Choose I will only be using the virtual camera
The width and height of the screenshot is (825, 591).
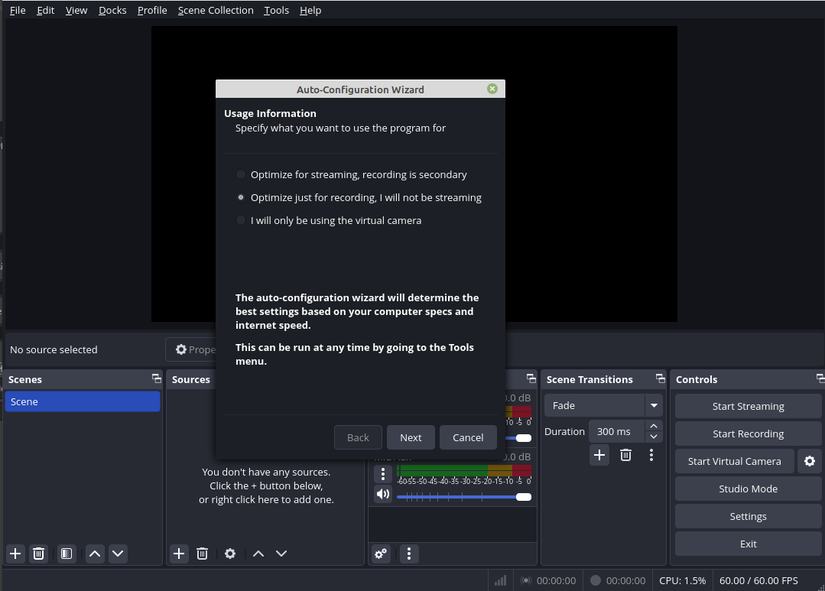pyautogui.click(x=239, y=220)
